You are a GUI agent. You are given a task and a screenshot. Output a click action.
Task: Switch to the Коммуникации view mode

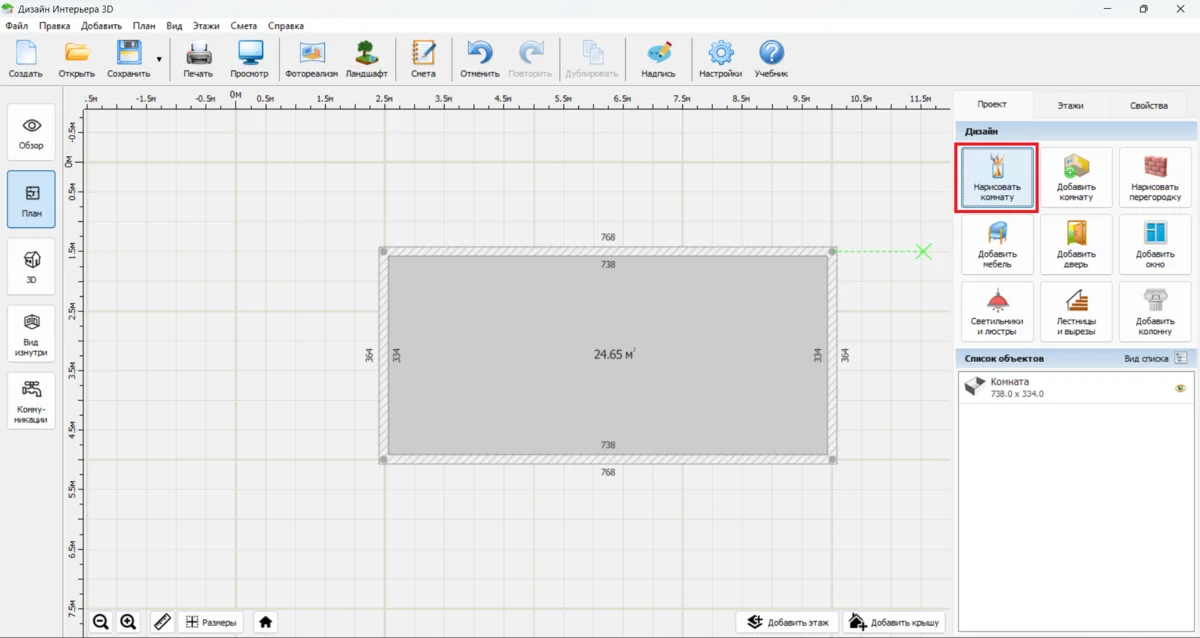coord(31,401)
